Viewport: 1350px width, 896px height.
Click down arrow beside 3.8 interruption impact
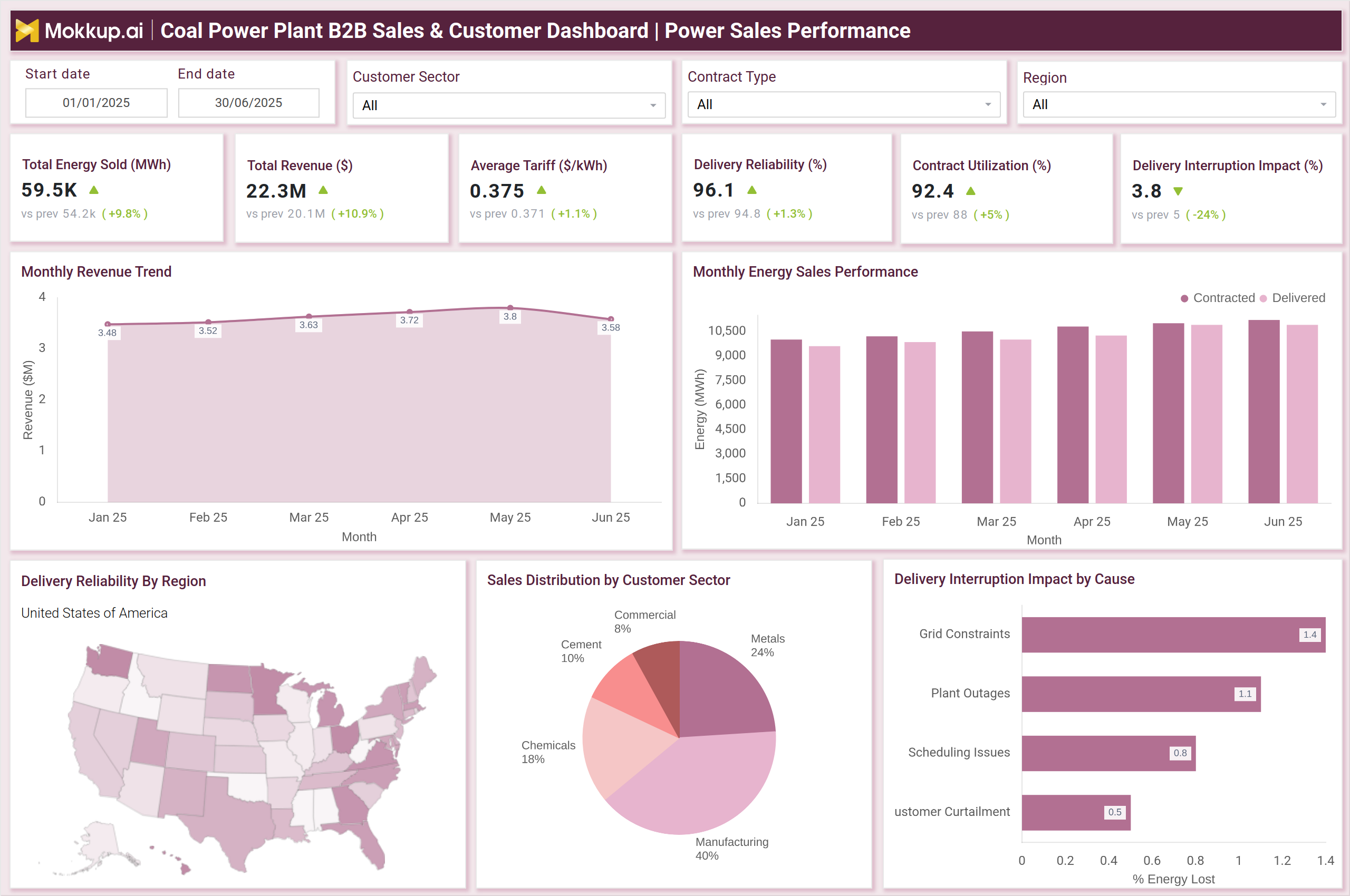tap(1178, 191)
